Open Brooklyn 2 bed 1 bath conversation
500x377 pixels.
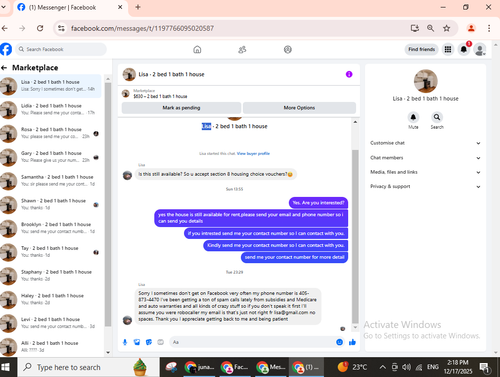[51, 228]
